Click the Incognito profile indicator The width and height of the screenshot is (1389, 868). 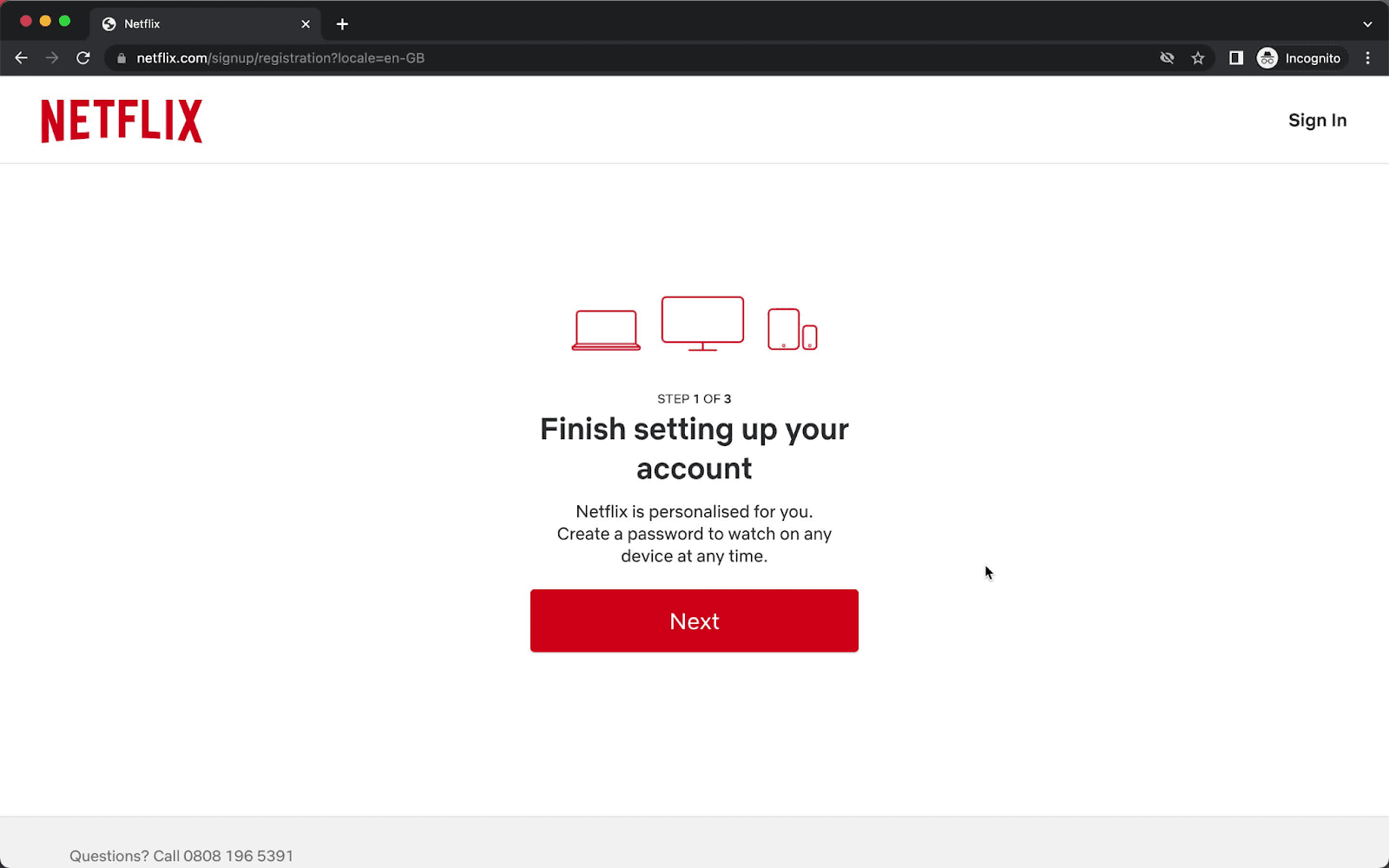[x=1301, y=58]
